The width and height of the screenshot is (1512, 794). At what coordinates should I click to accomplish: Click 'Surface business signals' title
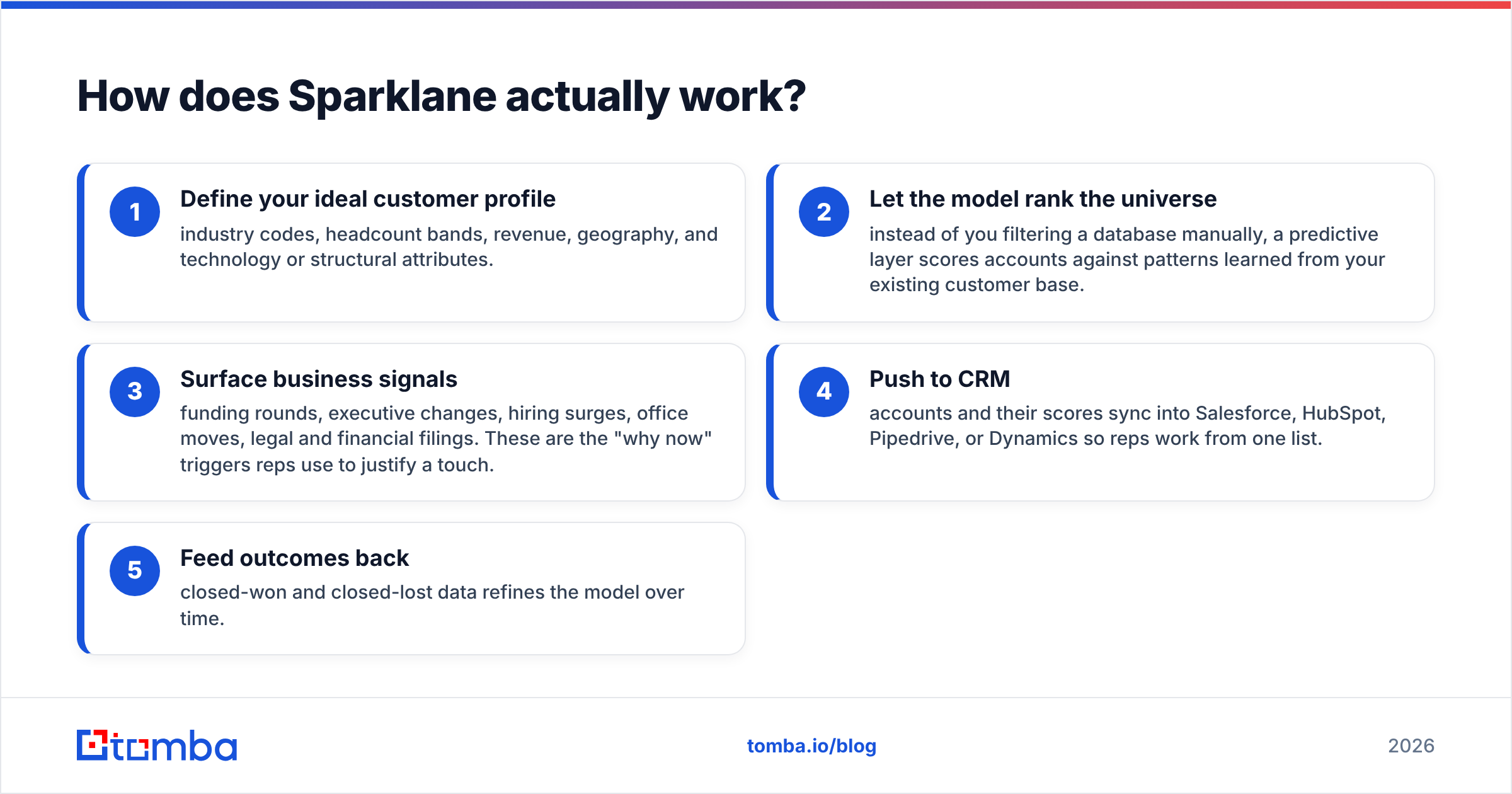tap(319, 379)
